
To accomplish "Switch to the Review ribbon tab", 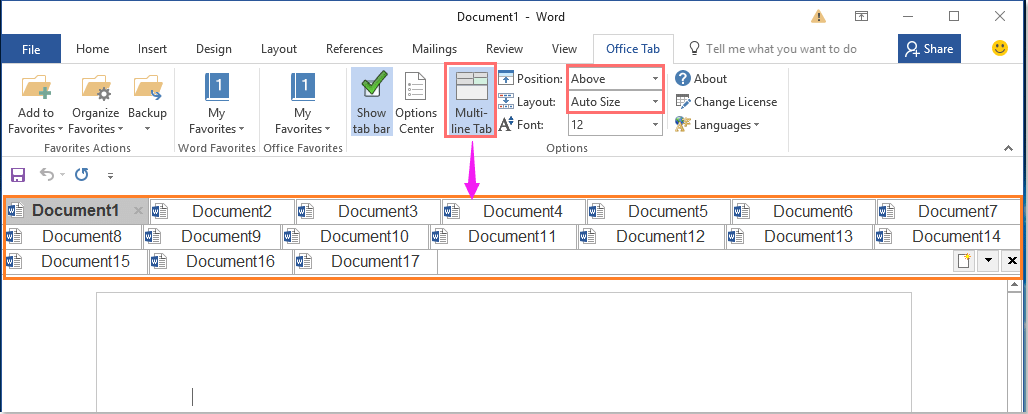I will click(x=504, y=49).
